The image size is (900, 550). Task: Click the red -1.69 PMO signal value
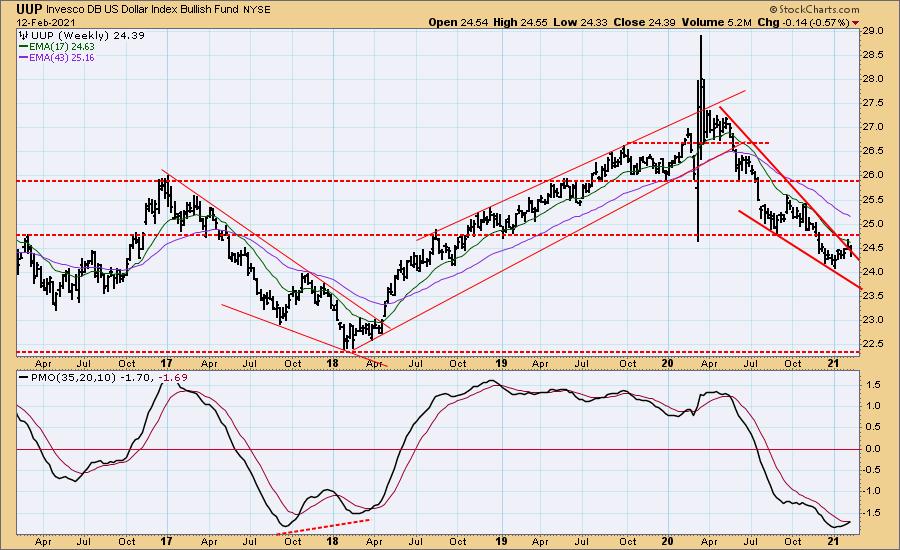(173, 378)
